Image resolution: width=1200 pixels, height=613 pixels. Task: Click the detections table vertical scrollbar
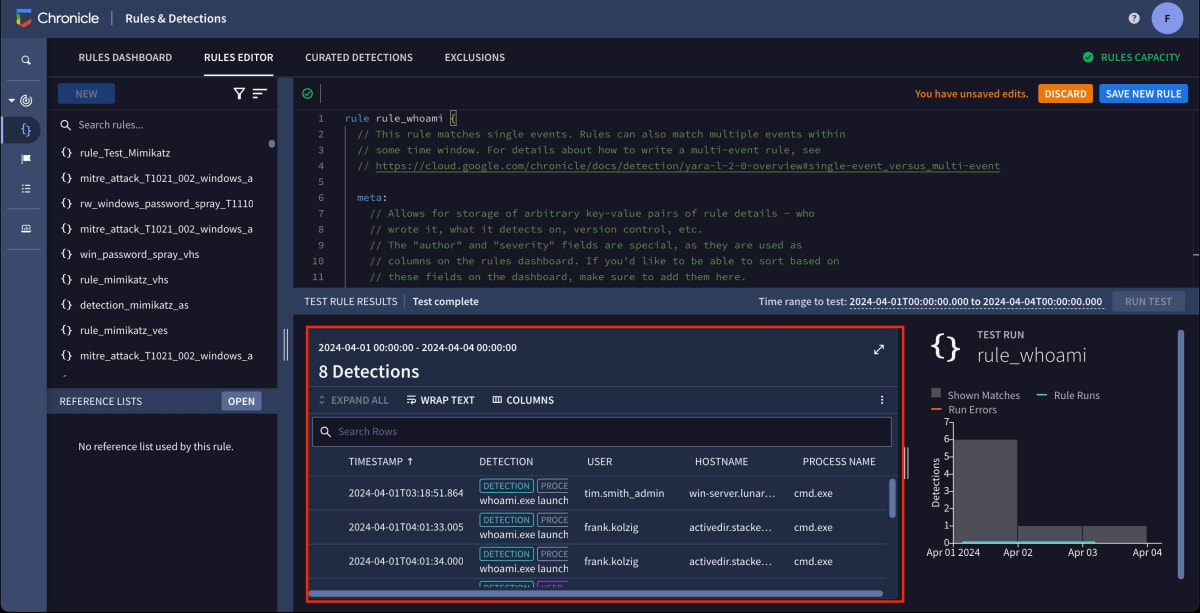pos(893,497)
